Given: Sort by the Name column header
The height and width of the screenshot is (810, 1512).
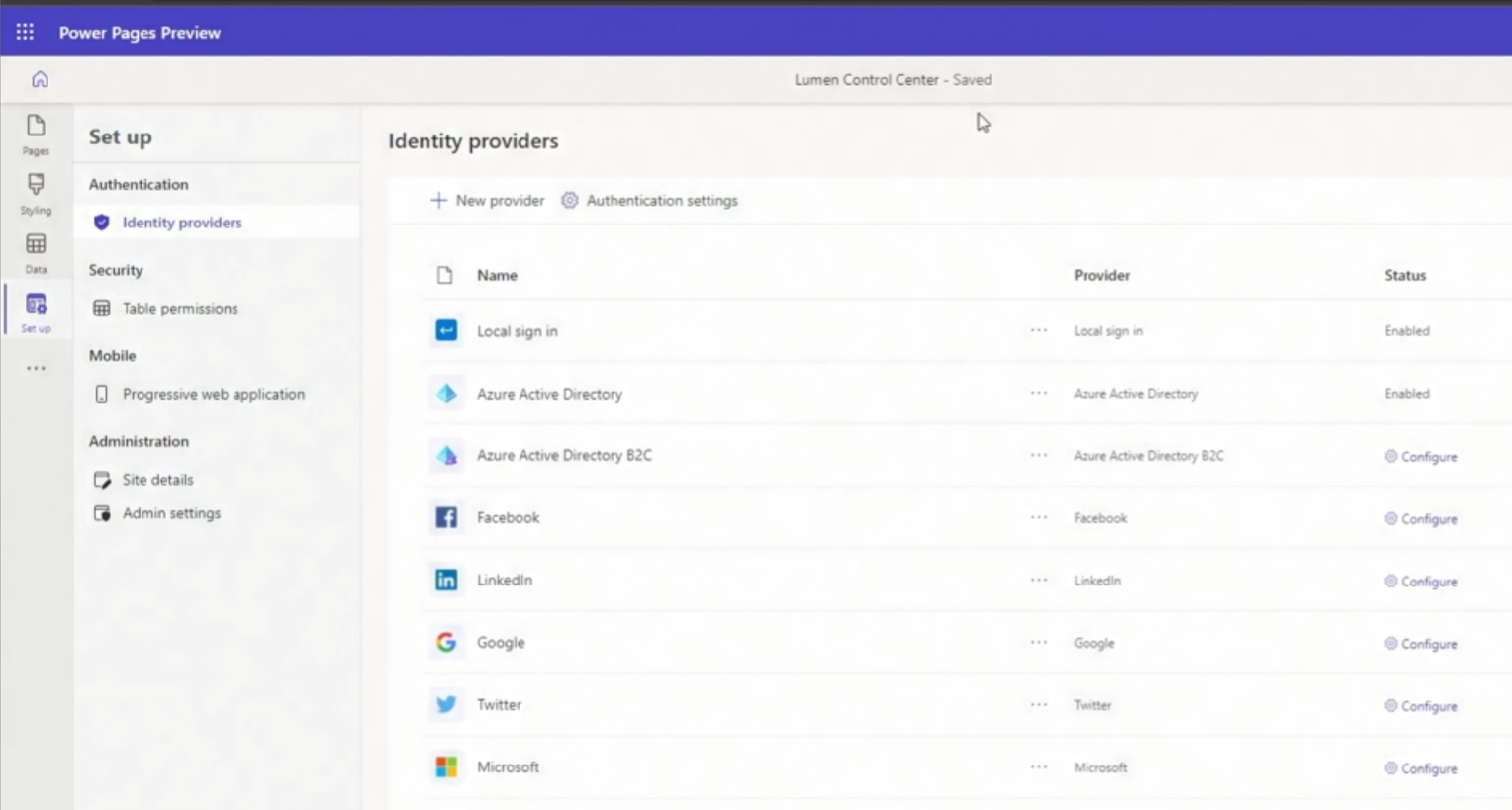Looking at the screenshot, I should click(497, 276).
